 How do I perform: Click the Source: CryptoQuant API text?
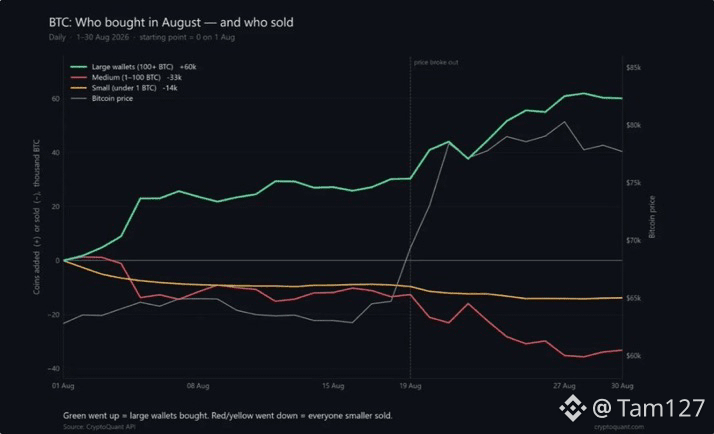[99, 427]
